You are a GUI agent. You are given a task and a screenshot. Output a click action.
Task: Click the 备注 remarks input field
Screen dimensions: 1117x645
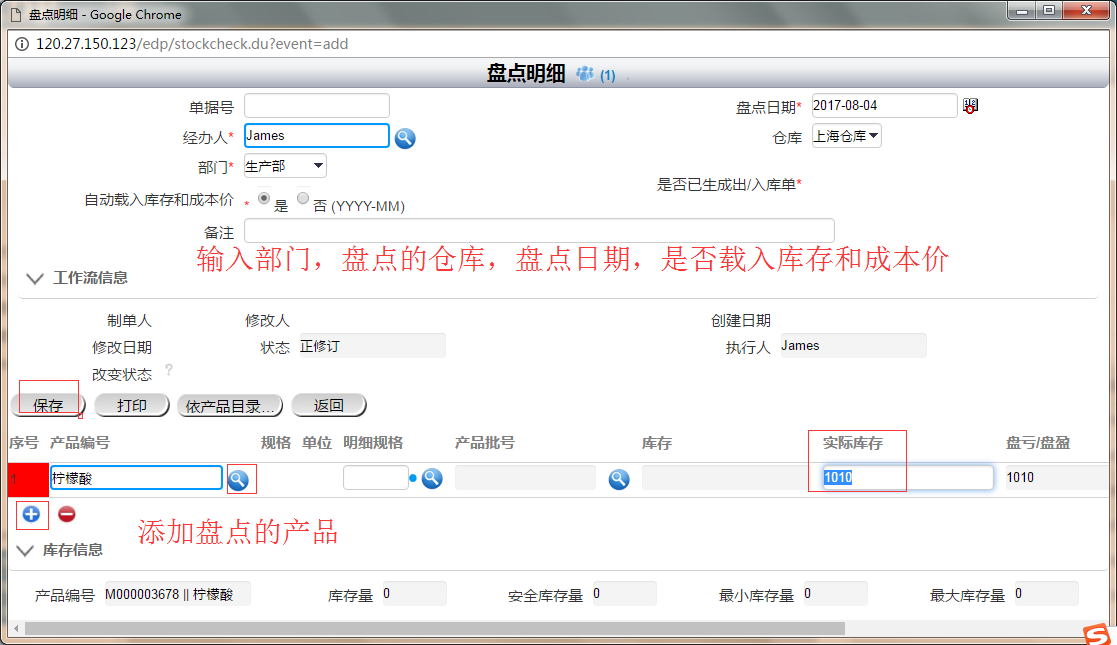click(x=539, y=230)
